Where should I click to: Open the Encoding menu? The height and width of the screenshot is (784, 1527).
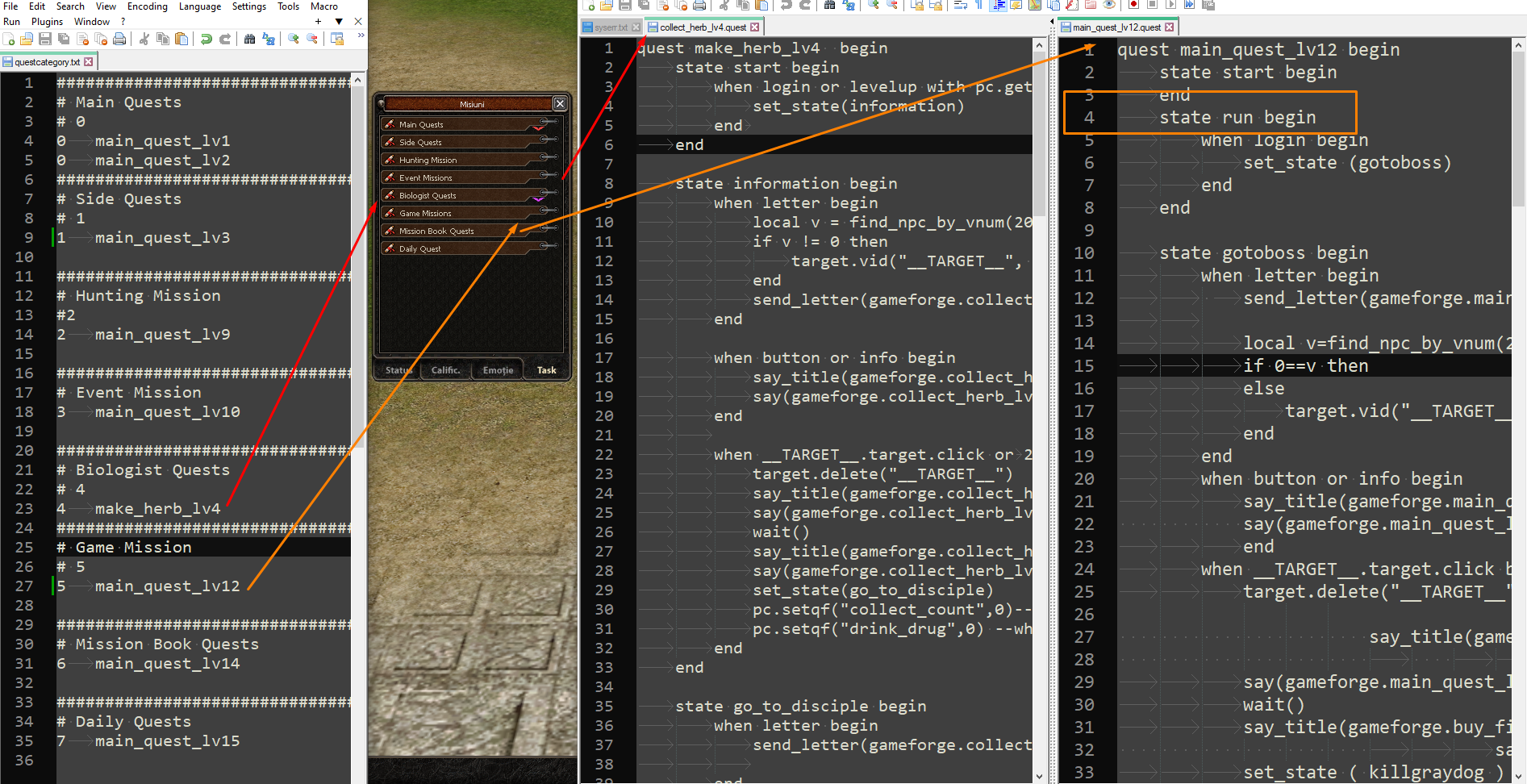pos(148,6)
